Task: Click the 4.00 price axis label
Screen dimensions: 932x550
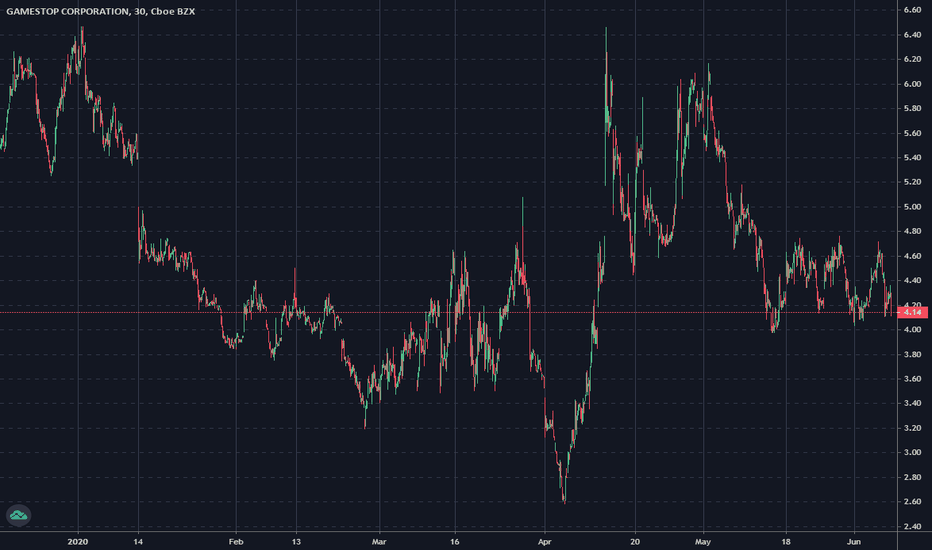Action: [912, 329]
